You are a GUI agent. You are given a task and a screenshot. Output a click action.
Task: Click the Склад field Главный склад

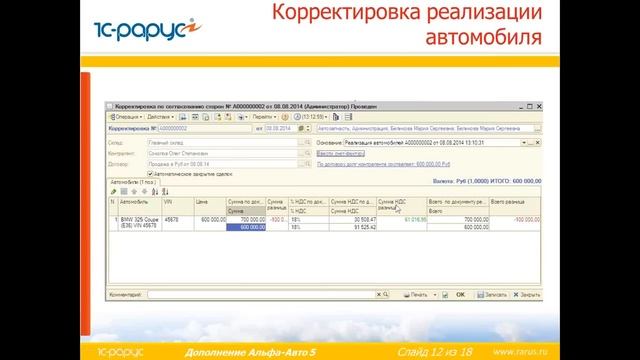222,143
